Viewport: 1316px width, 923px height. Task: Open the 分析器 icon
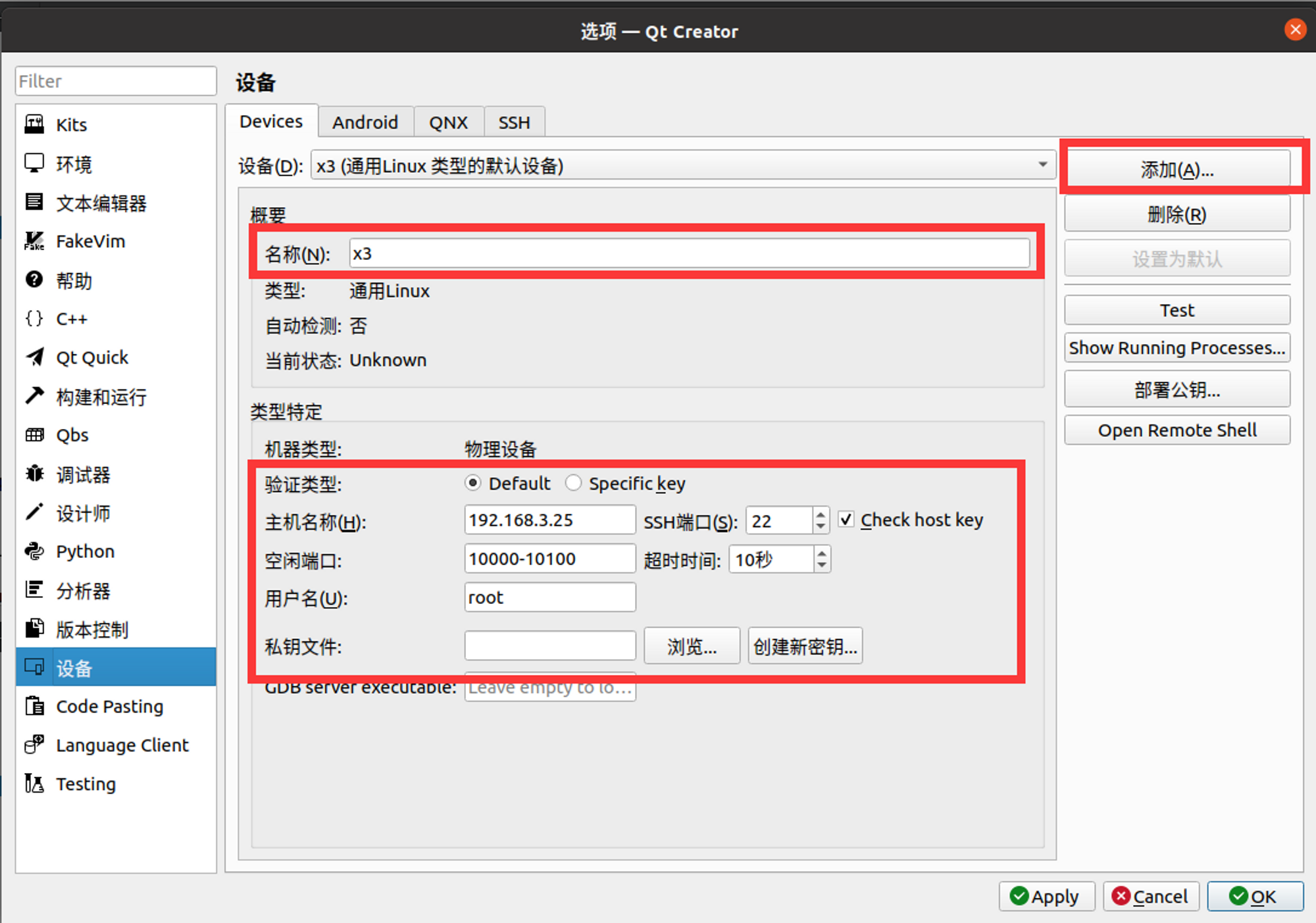point(34,590)
